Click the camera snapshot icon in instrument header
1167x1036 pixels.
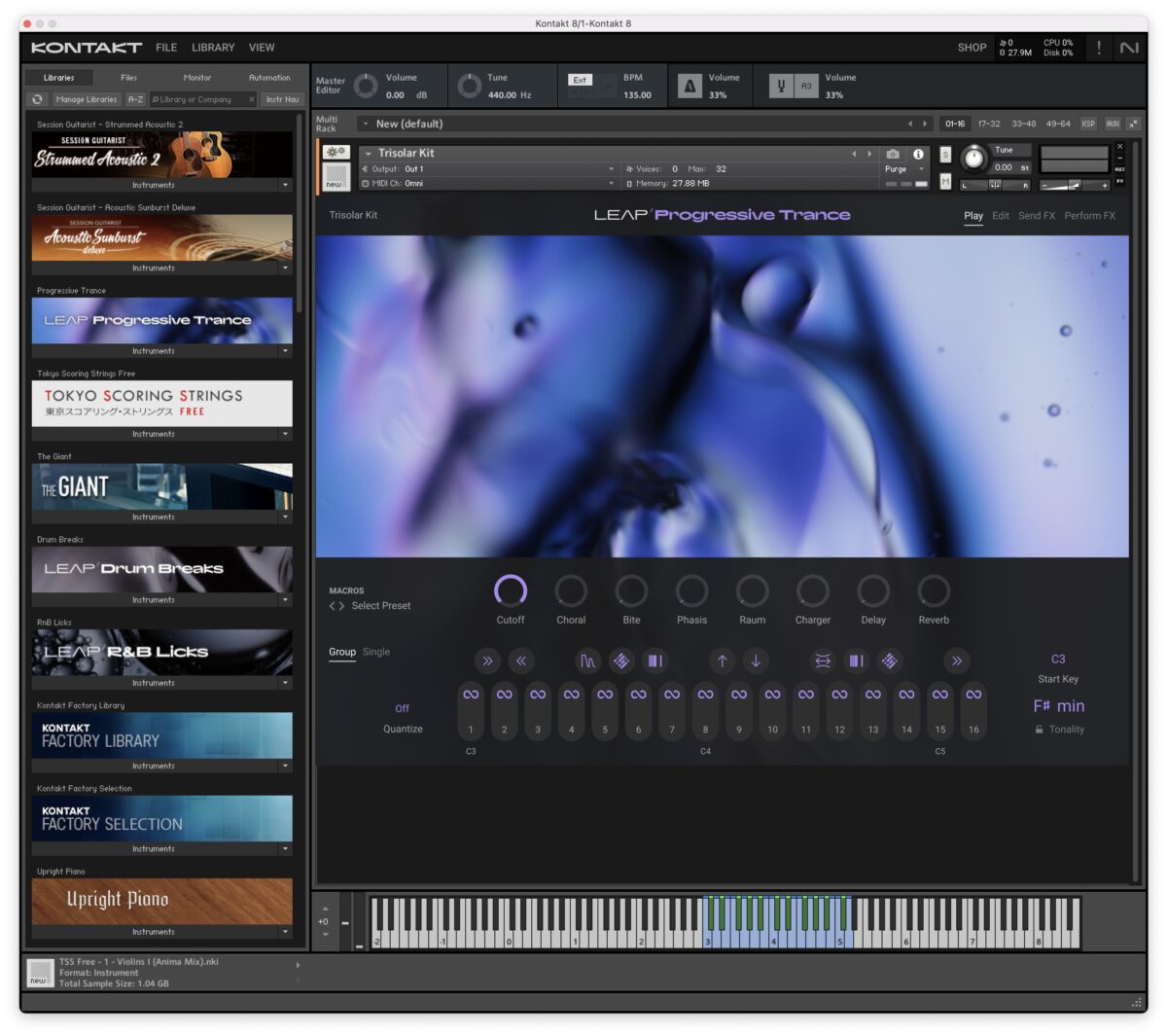point(893,154)
